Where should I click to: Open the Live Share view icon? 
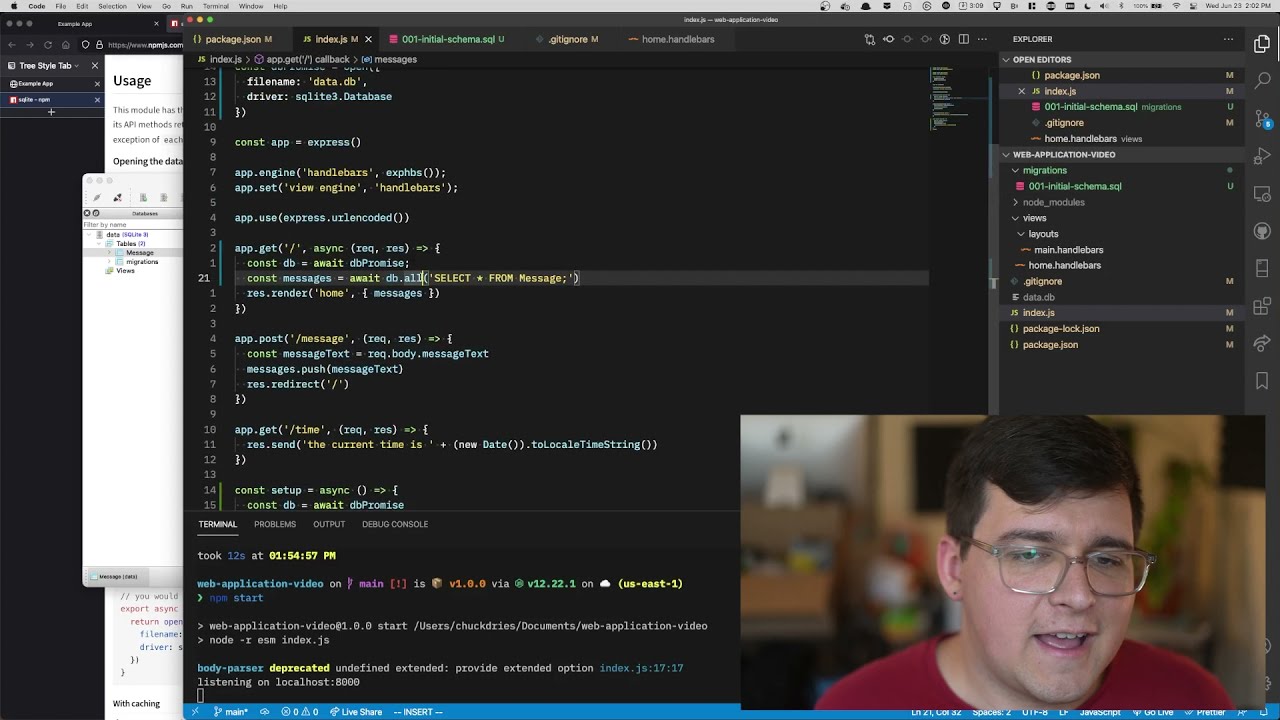(1262, 343)
